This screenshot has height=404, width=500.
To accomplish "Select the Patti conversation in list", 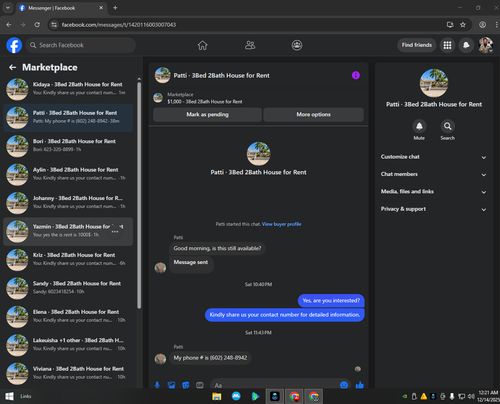I will coord(68,117).
